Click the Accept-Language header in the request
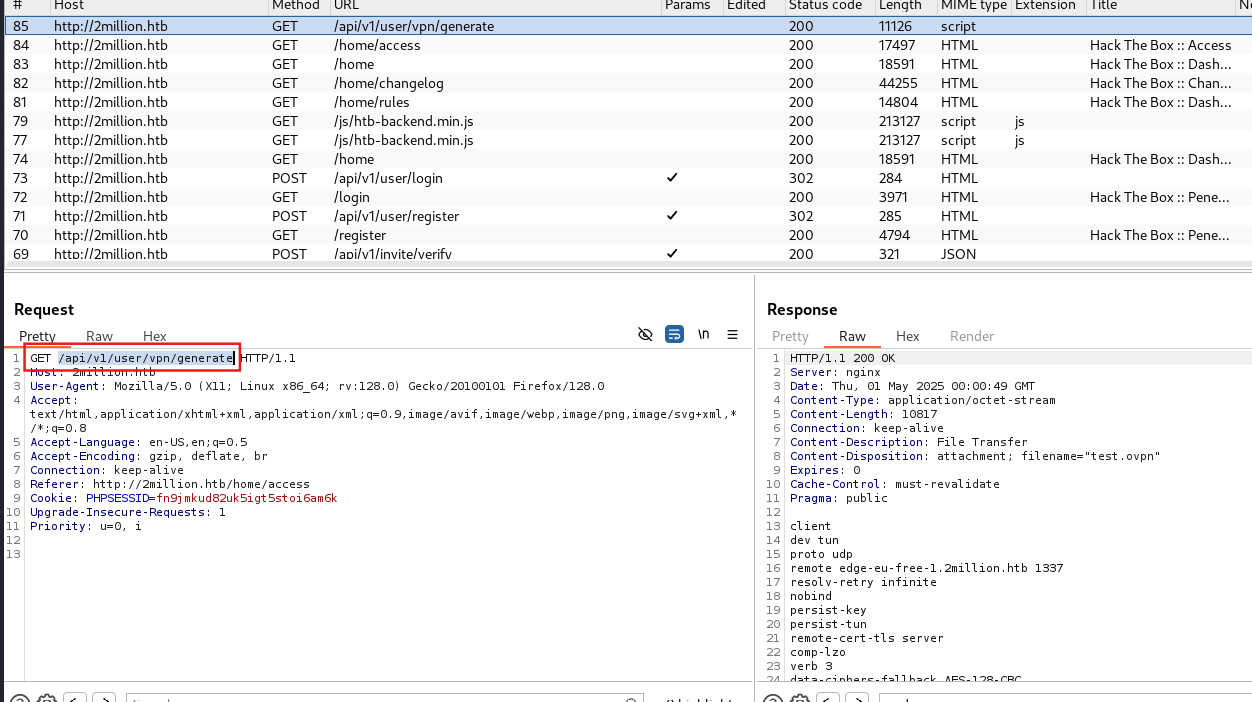The image size is (1252, 702). pyautogui.click(x=139, y=442)
